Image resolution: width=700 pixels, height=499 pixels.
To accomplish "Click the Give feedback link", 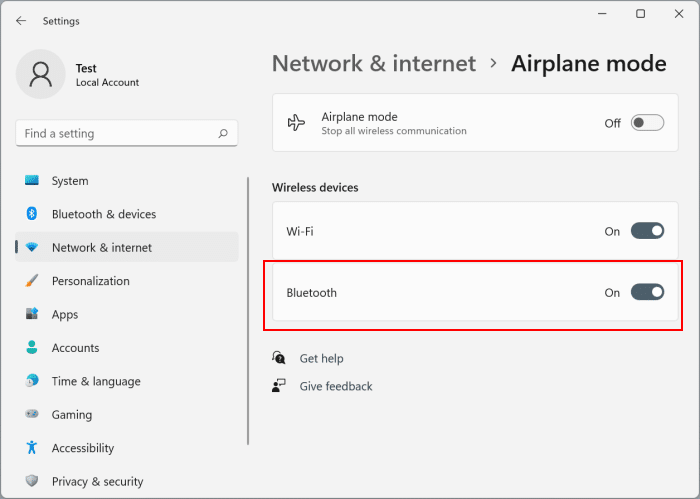I will pyautogui.click(x=336, y=386).
